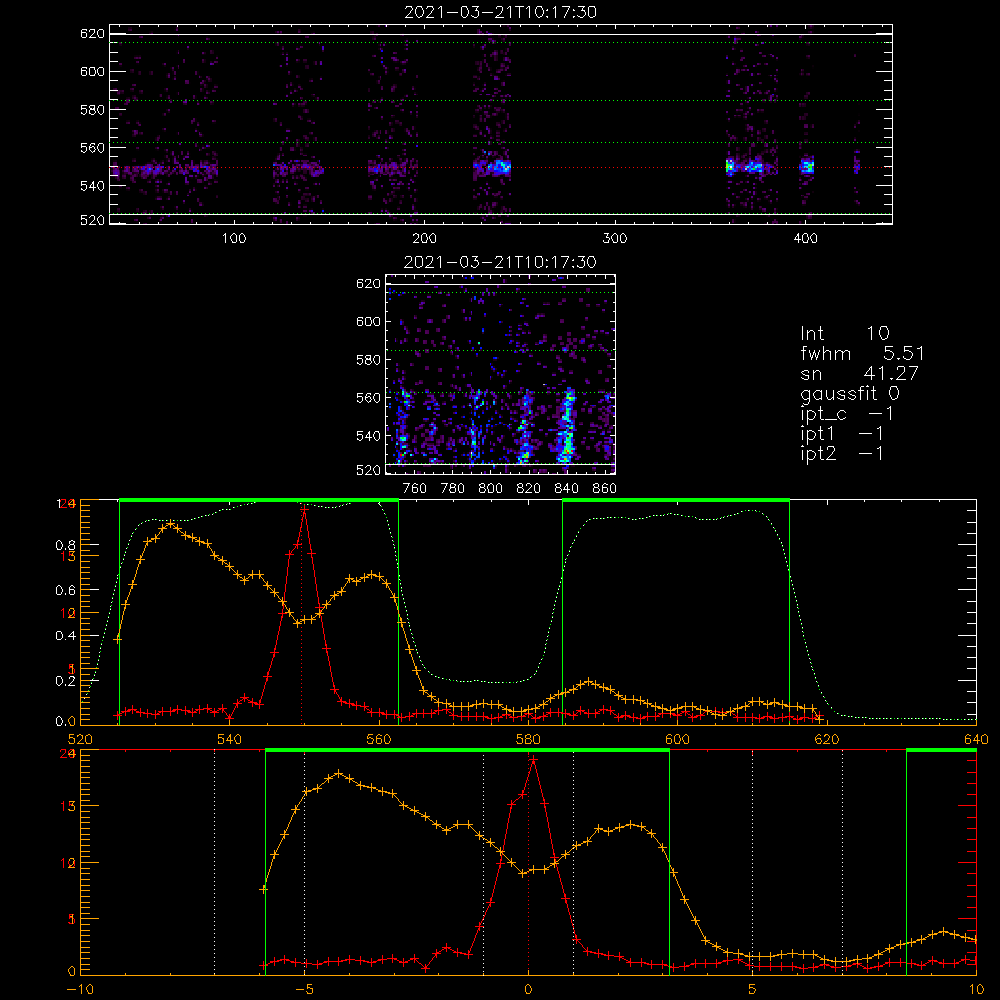Click x-axis label 640 on transmission curve plot
This screenshot has height=1000, width=1000.
(x=976, y=739)
